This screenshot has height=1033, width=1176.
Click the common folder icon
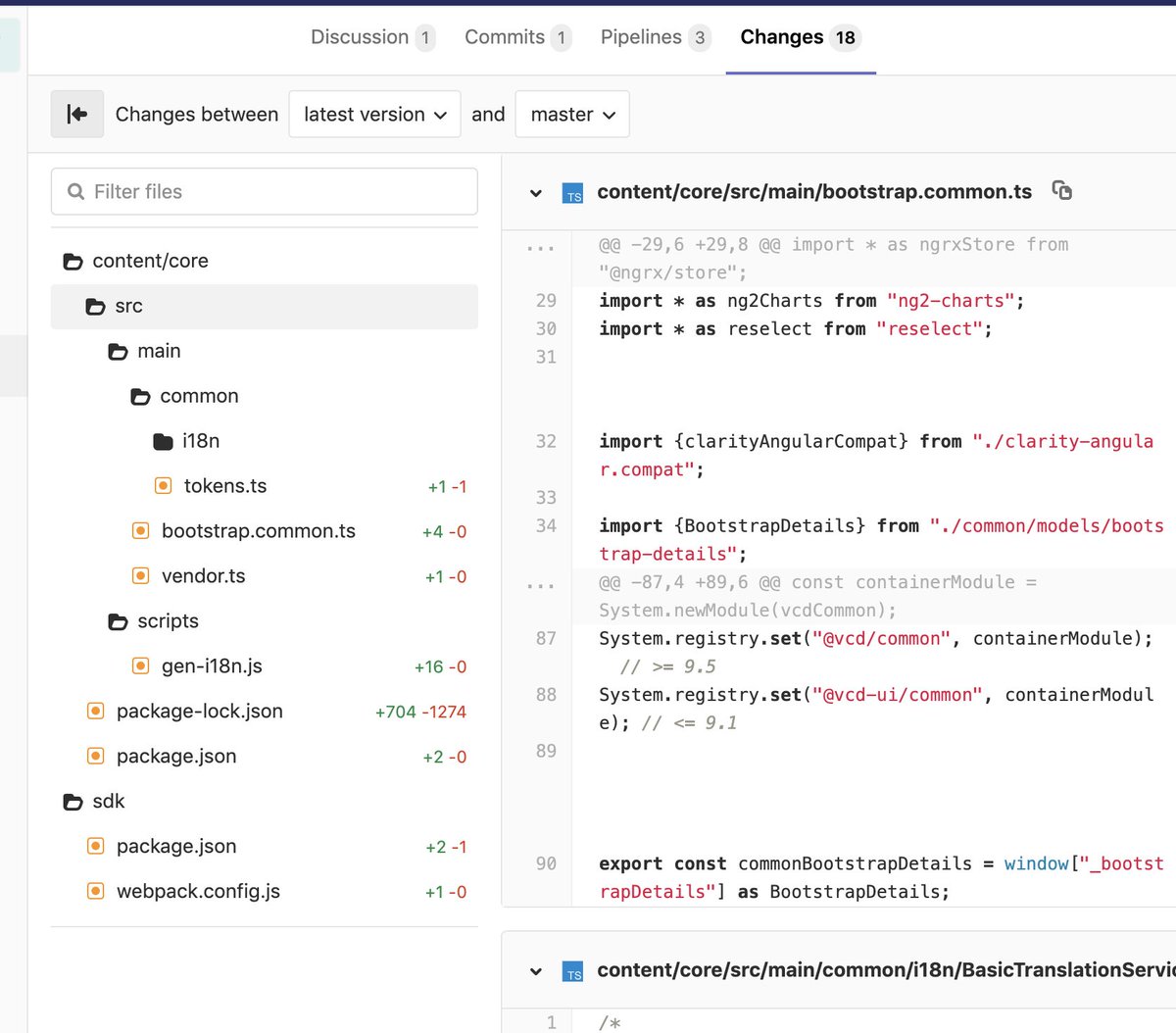[140, 397]
